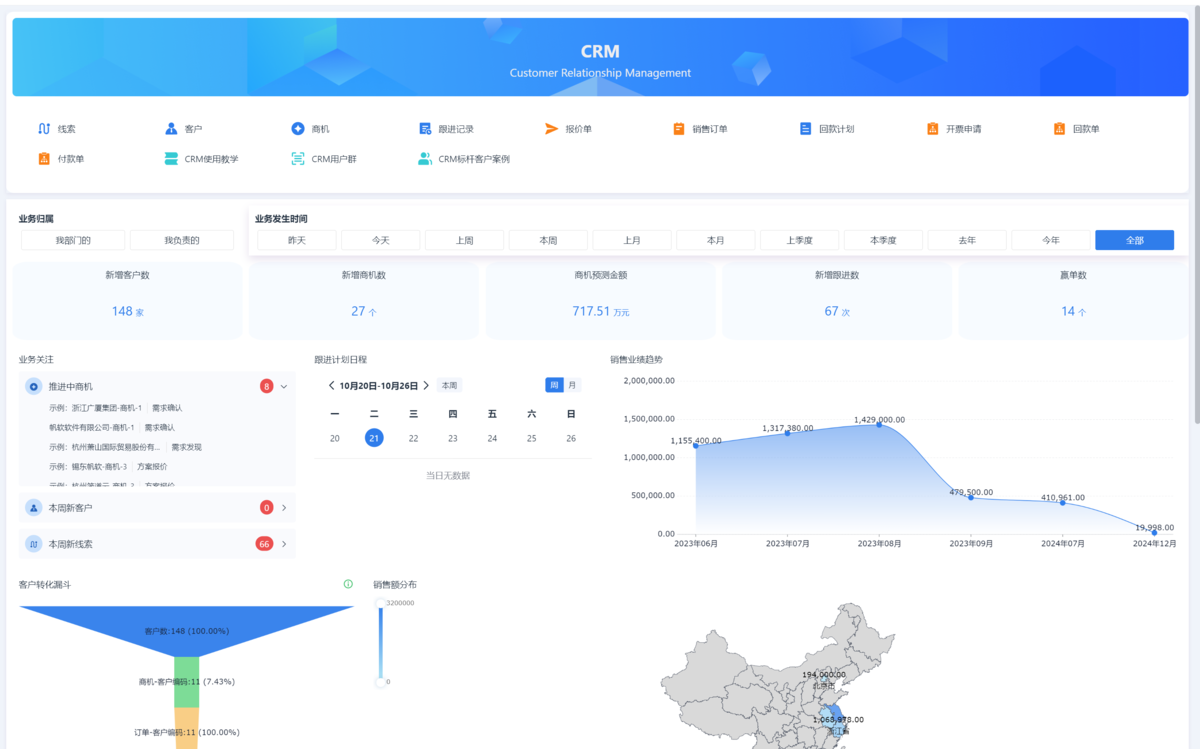This screenshot has height=749, width=1200.
Task: Select the 本季度 time range tab
Action: tap(883, 240)
